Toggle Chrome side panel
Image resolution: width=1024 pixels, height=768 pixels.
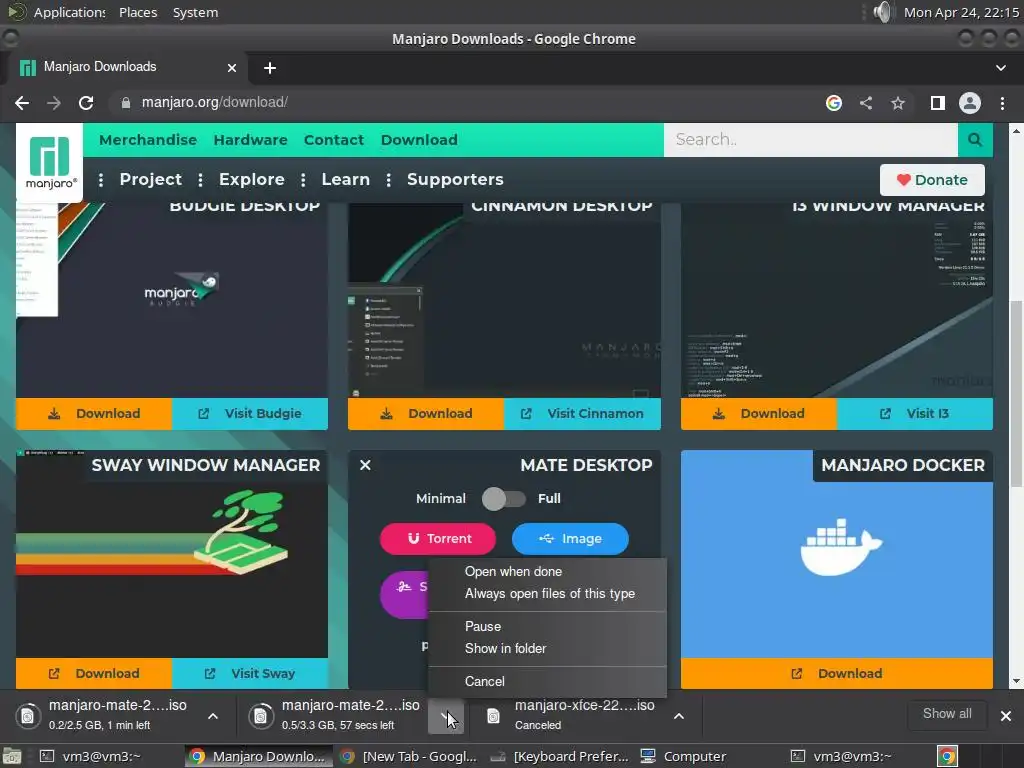[x=938, y=103]
